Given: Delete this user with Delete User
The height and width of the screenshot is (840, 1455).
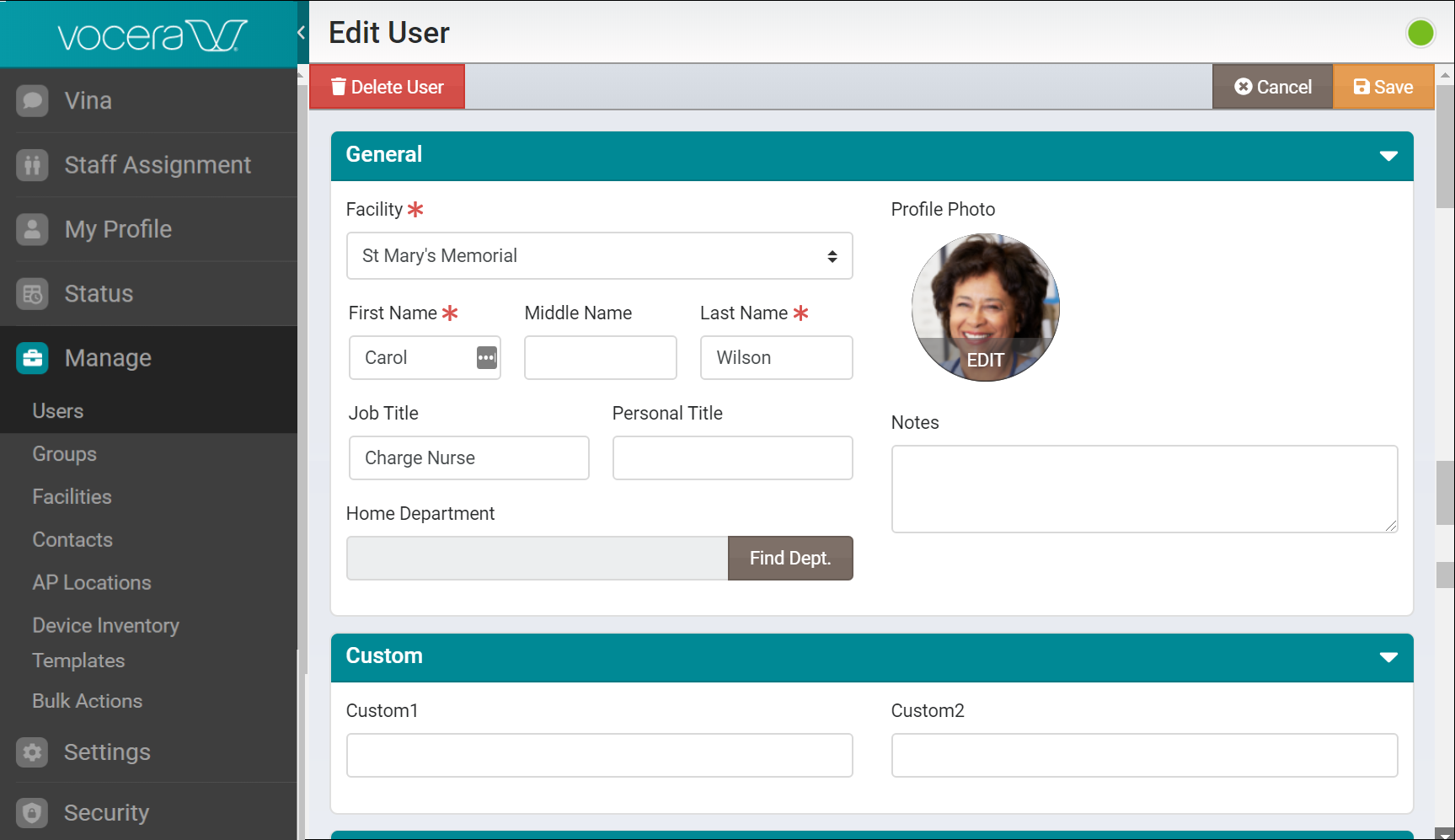Looking at the screenshot, I should [387, 86].
